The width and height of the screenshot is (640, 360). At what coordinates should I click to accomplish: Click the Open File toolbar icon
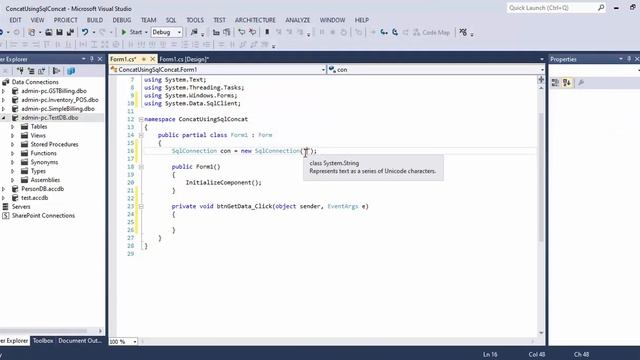click(x=49, y=32)
